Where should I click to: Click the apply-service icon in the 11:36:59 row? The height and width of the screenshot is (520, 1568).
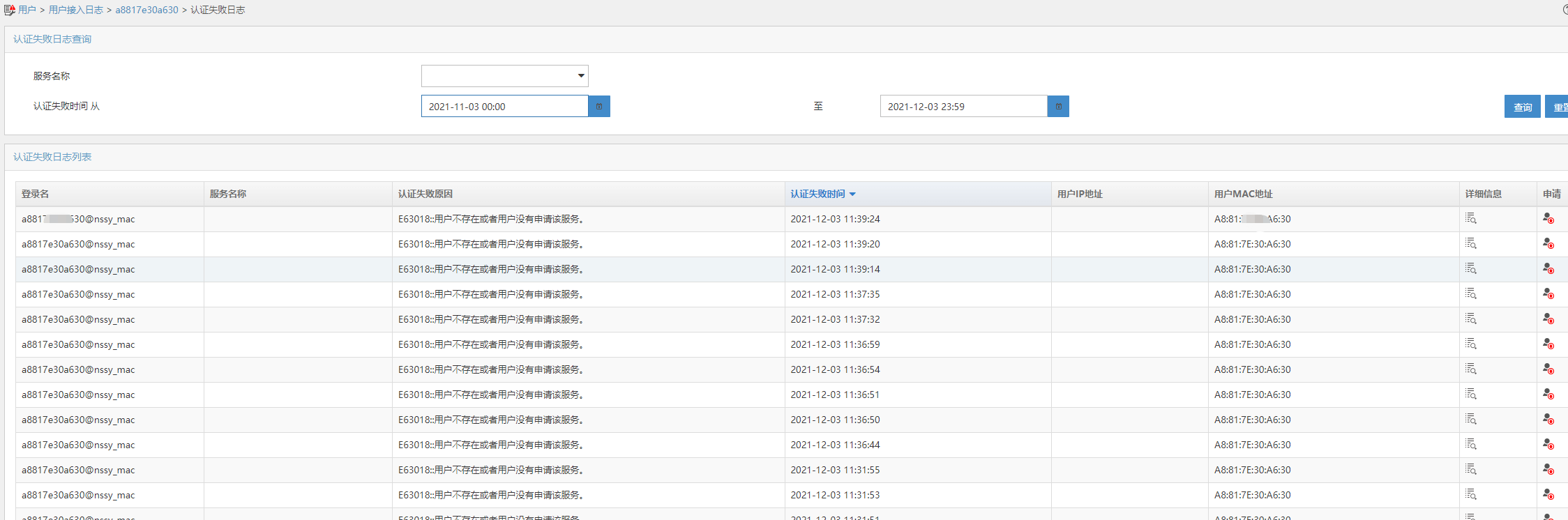[1548, 344]
